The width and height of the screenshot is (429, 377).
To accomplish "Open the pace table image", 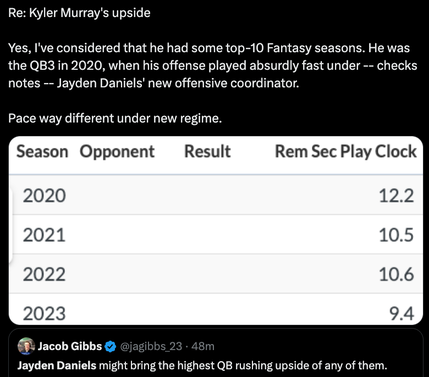I will coord(216,230).
